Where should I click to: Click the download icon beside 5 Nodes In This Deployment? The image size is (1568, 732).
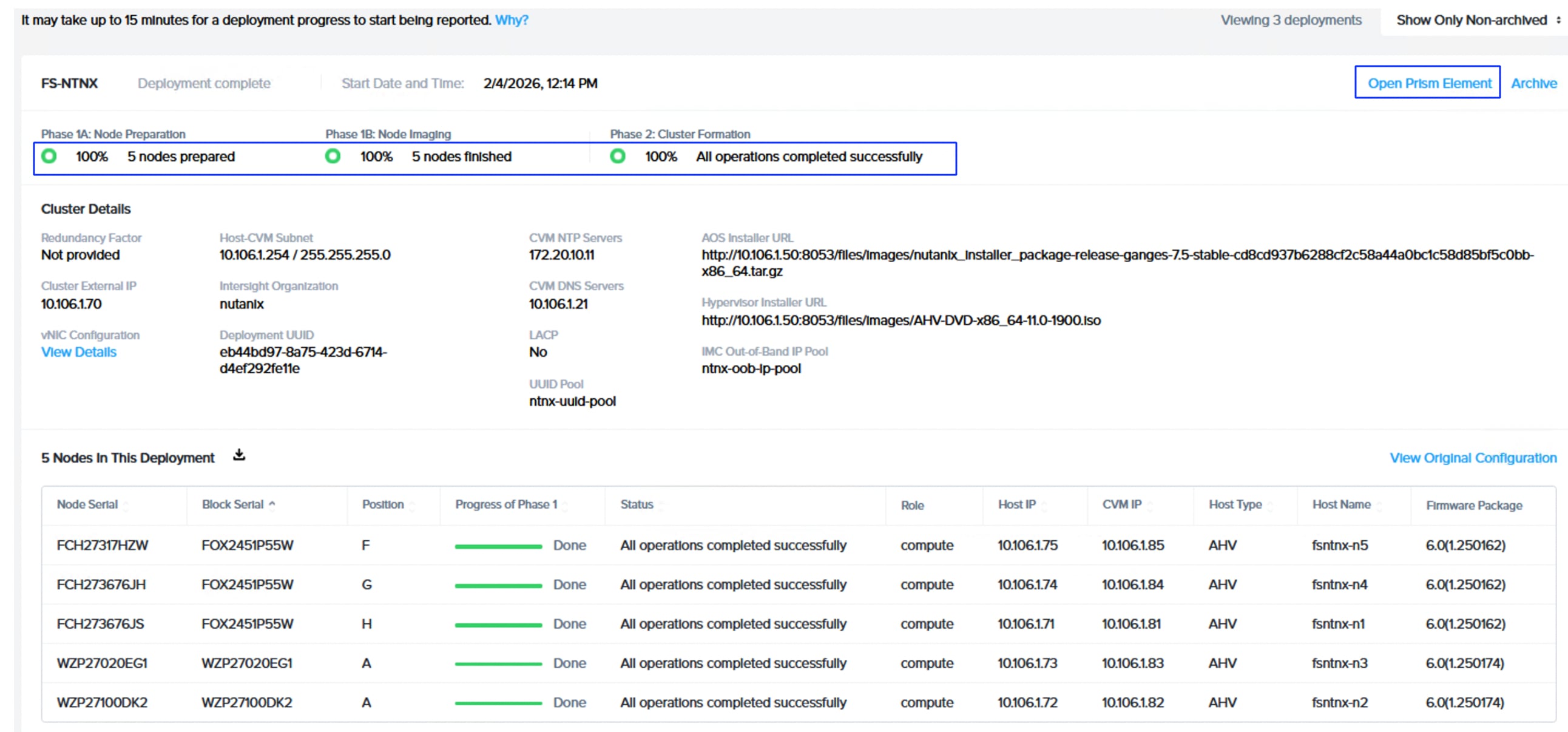pos(238,455)
